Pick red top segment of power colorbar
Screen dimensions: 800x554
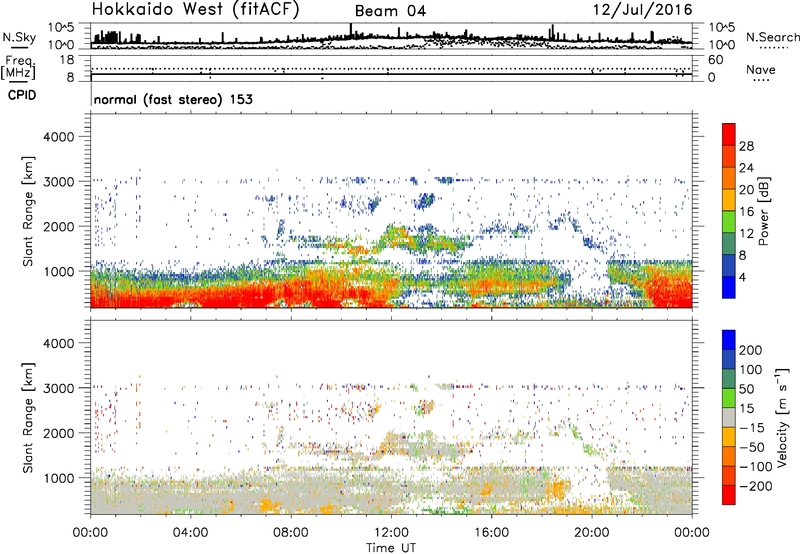click(x=729, y=134)
